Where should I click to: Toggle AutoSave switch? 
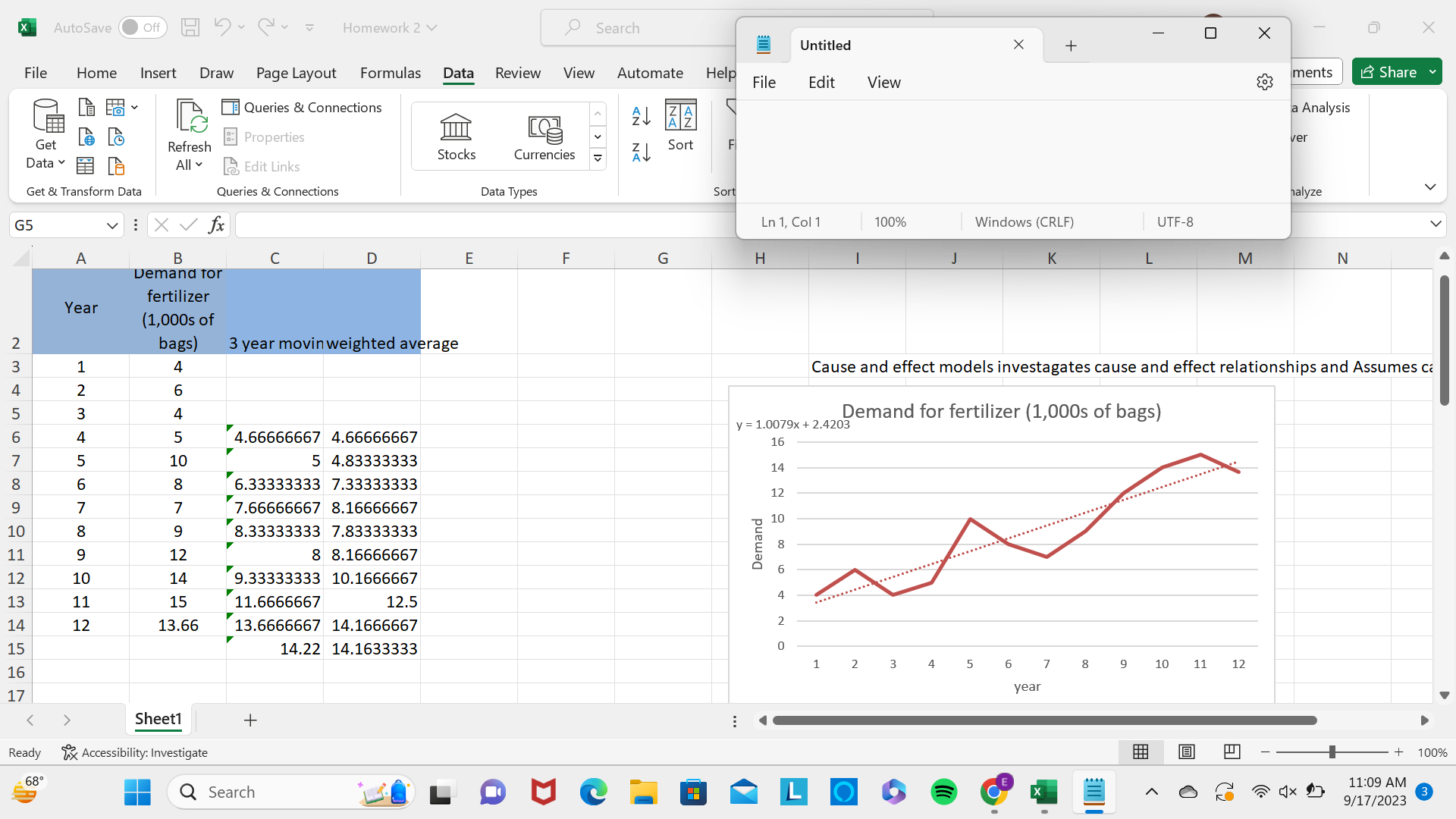pos(142,27)
